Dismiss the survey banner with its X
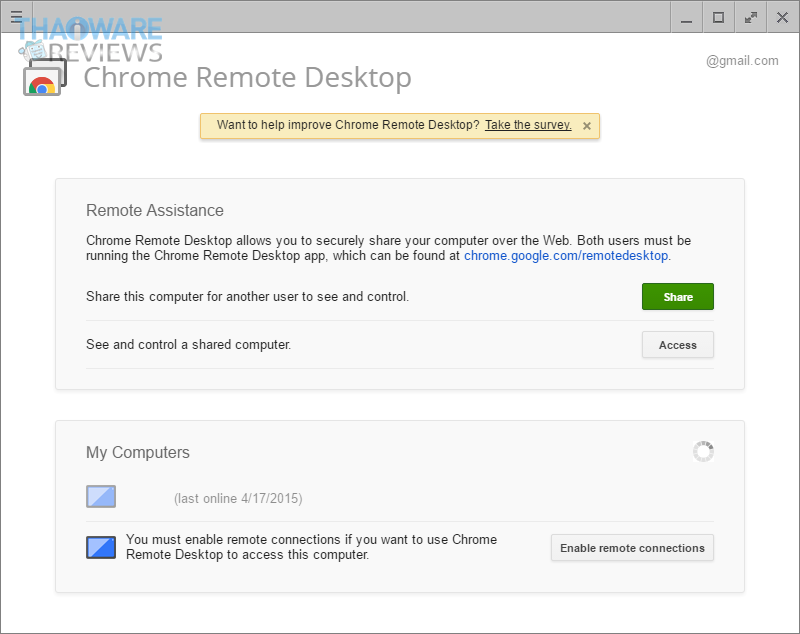 (x=587, y=125)
